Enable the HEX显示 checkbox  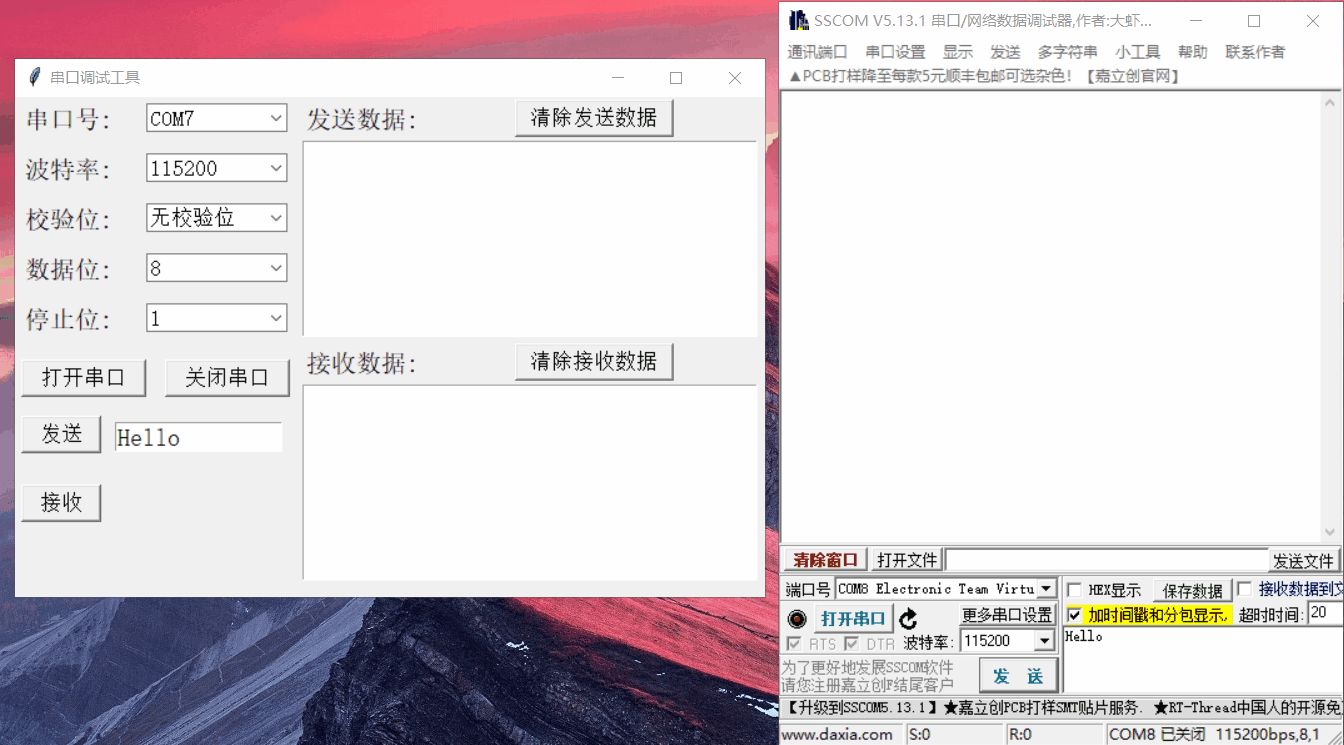click(x=1075, y=589)
